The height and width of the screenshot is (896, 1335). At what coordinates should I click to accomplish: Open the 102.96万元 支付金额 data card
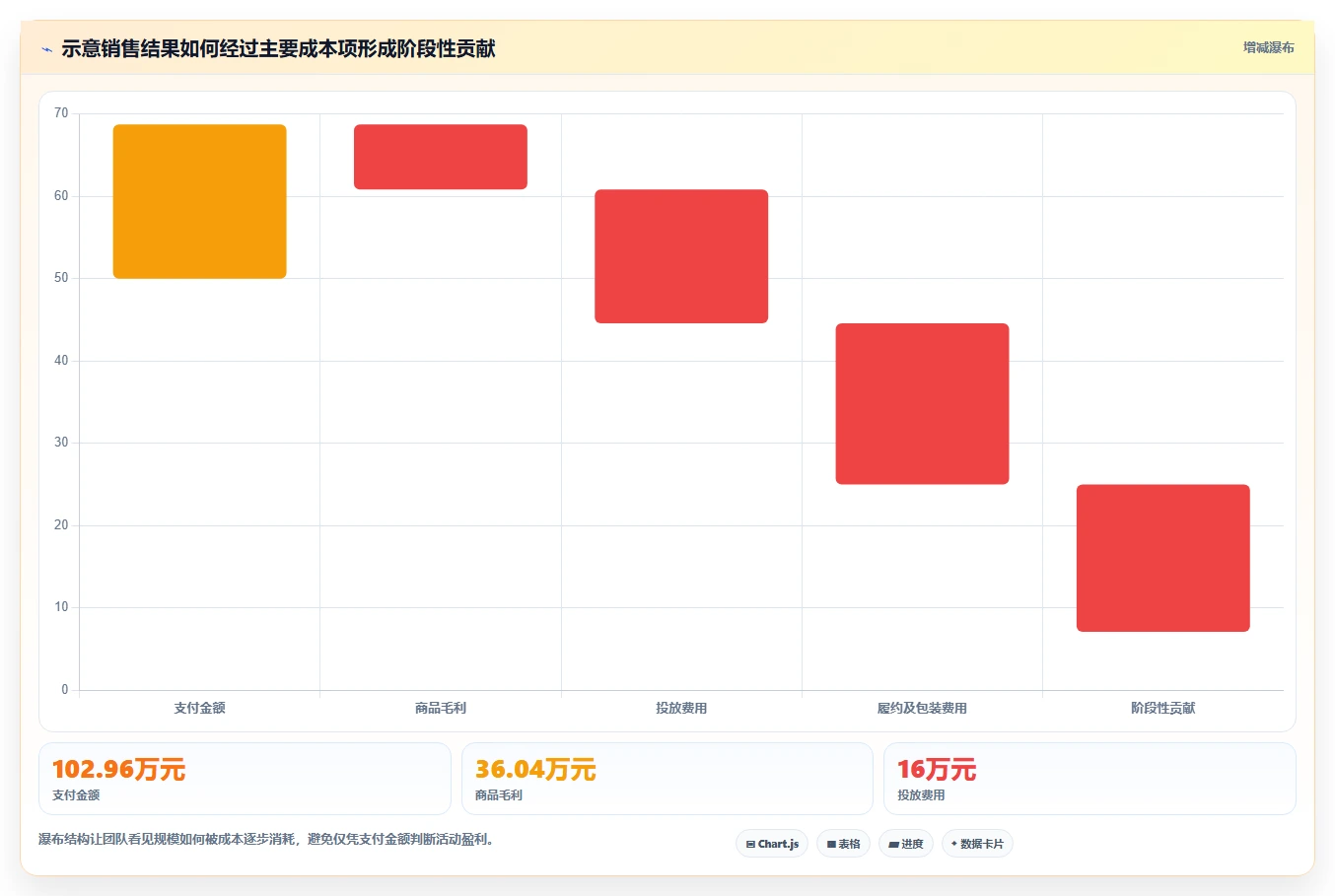tap(245, 779)
